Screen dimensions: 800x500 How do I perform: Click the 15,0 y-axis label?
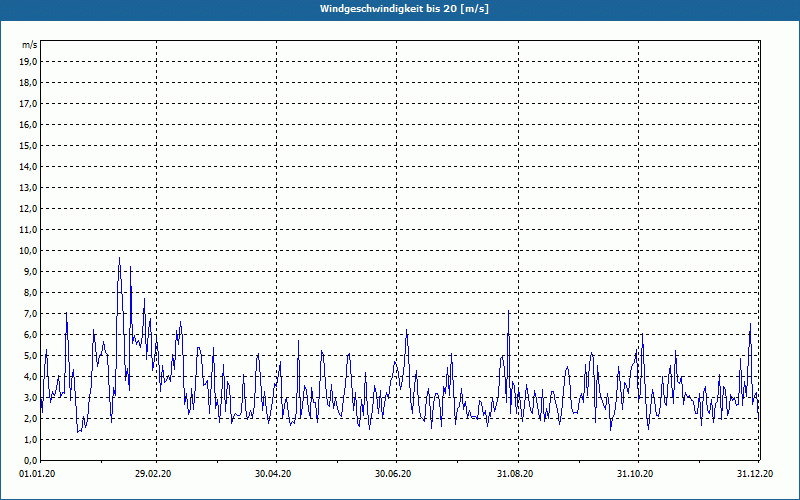pyautogui.click(x=28, y=145)
